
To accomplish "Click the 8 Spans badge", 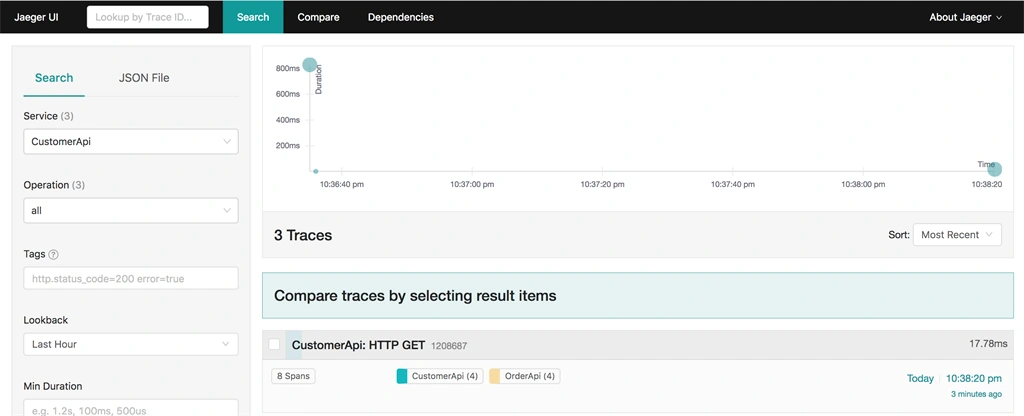I will point(293,376).
